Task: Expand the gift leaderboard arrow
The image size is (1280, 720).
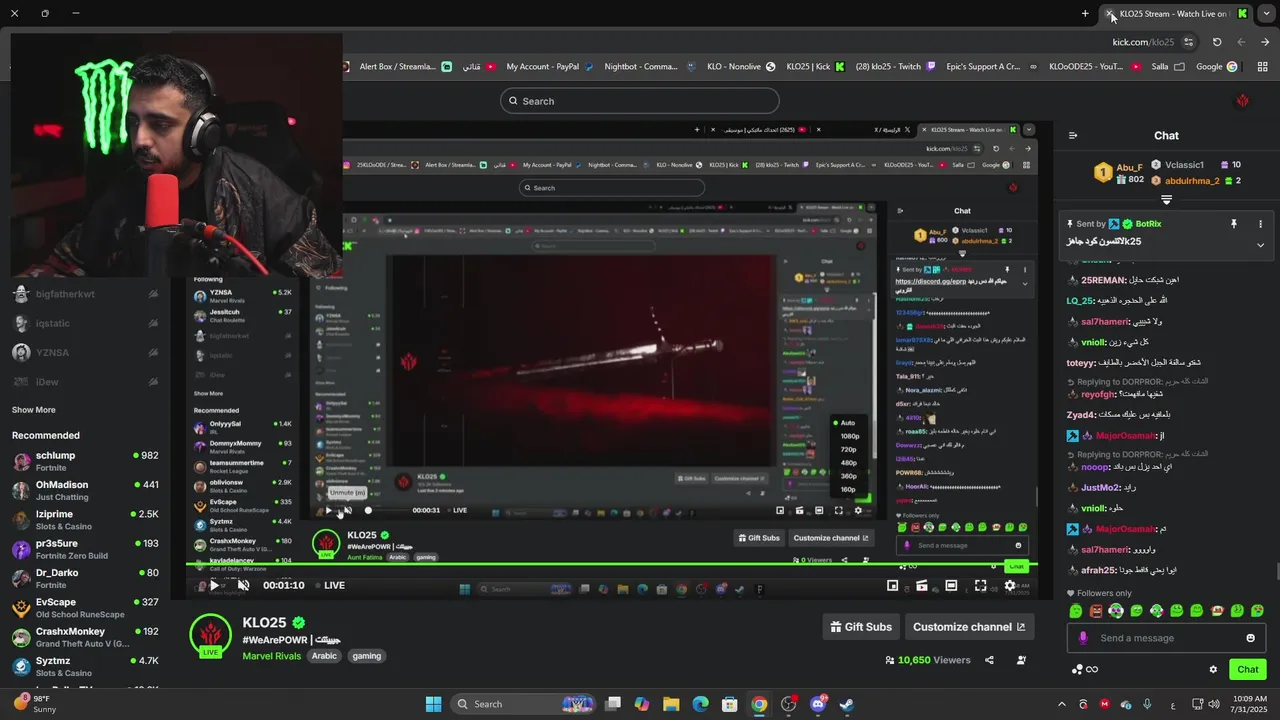Action: tap(1166, 199)
